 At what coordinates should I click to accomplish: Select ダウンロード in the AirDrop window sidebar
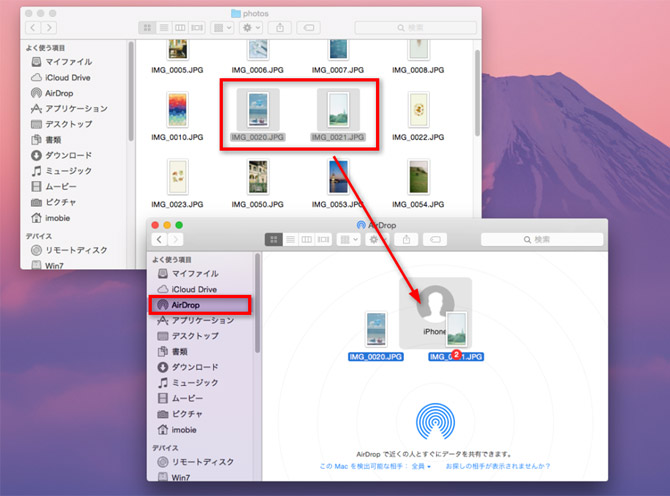click(201, 367)
